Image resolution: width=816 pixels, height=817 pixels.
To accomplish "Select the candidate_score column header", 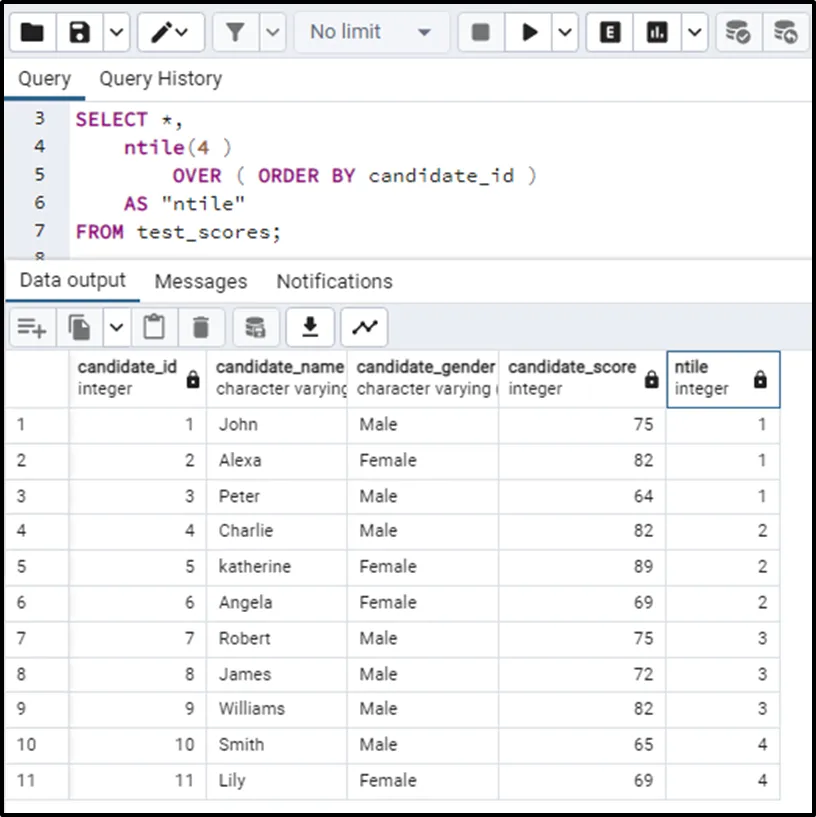I will click(x=572, y=377).
